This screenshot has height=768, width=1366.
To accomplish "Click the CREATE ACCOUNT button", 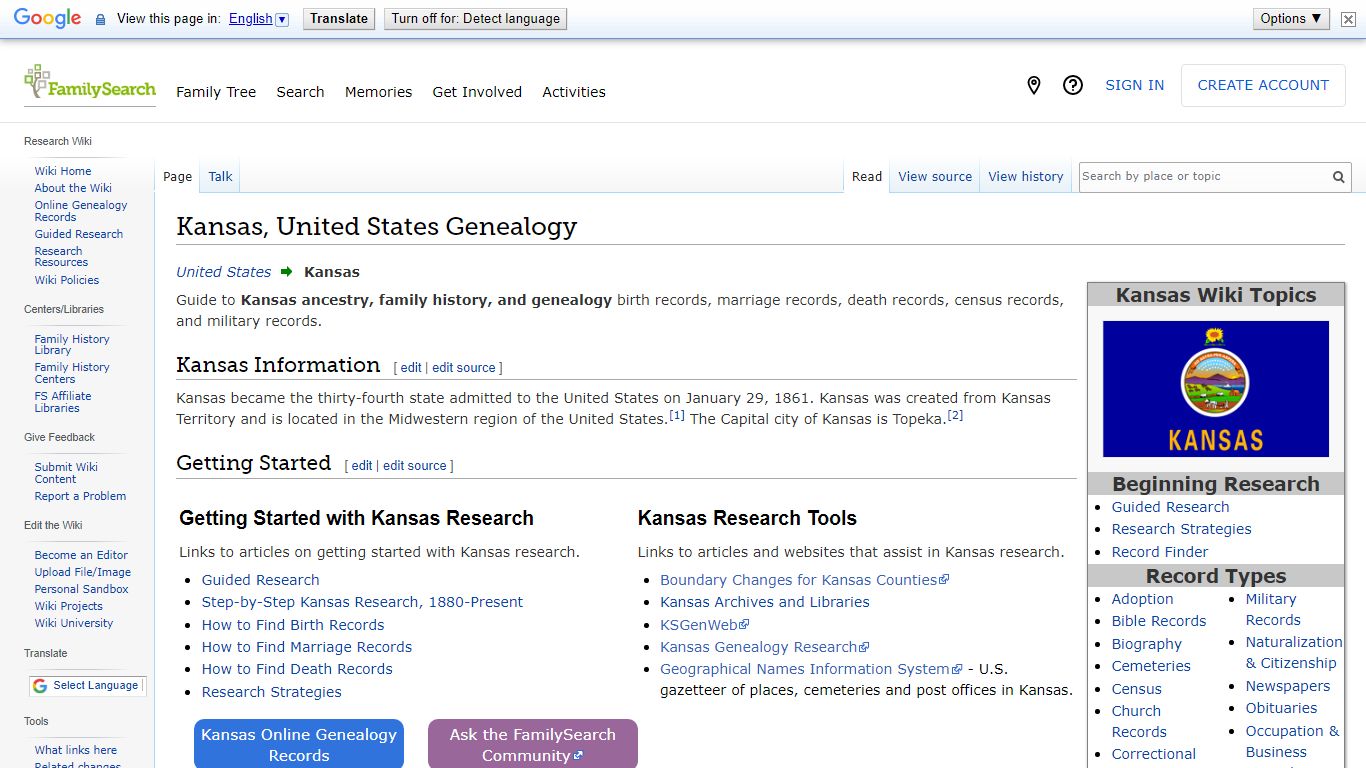I will [1263, 86].
